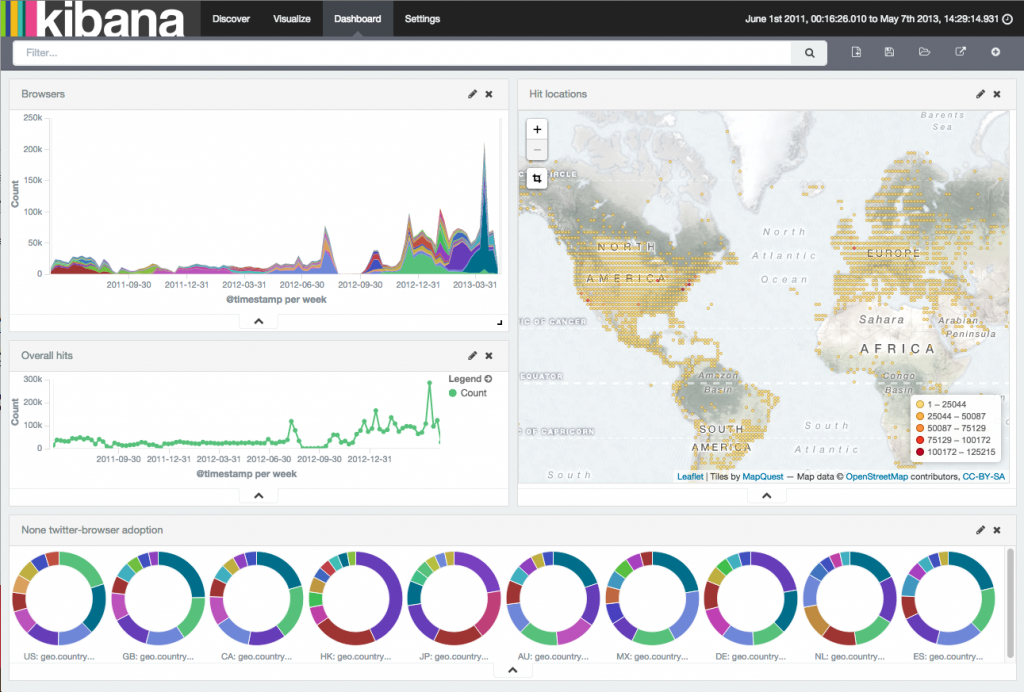Click the None twitter-browser adoption title
1024x692 pixels.
click(x=92, y=530)
